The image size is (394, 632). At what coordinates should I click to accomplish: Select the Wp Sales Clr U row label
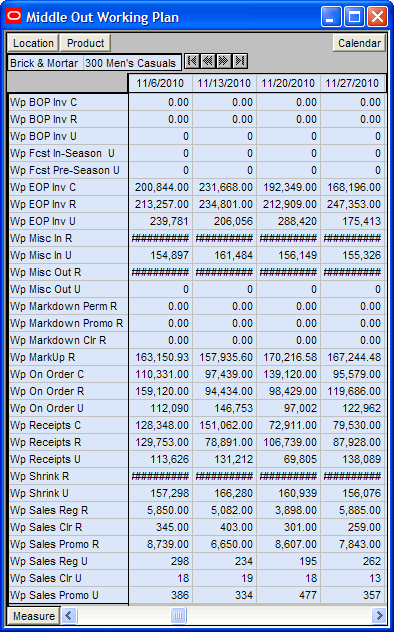tap(68, 578)
